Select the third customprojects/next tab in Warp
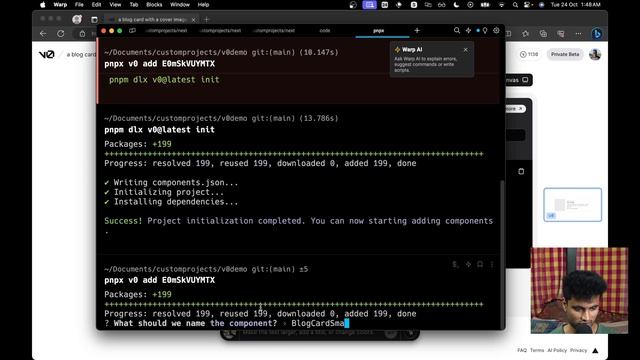640x360 pixels. [274, 31]
